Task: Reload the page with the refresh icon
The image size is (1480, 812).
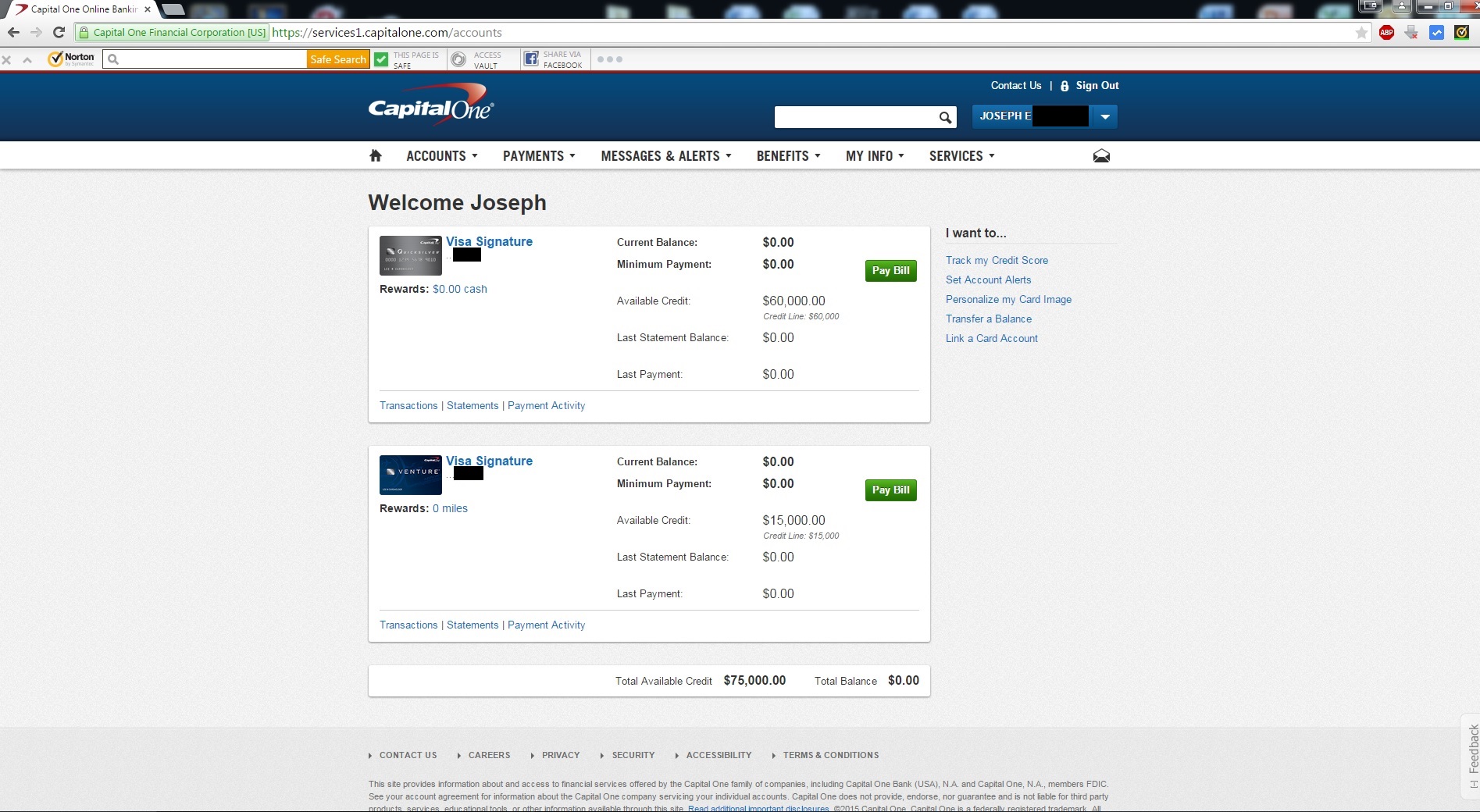Action: (59, 32)
